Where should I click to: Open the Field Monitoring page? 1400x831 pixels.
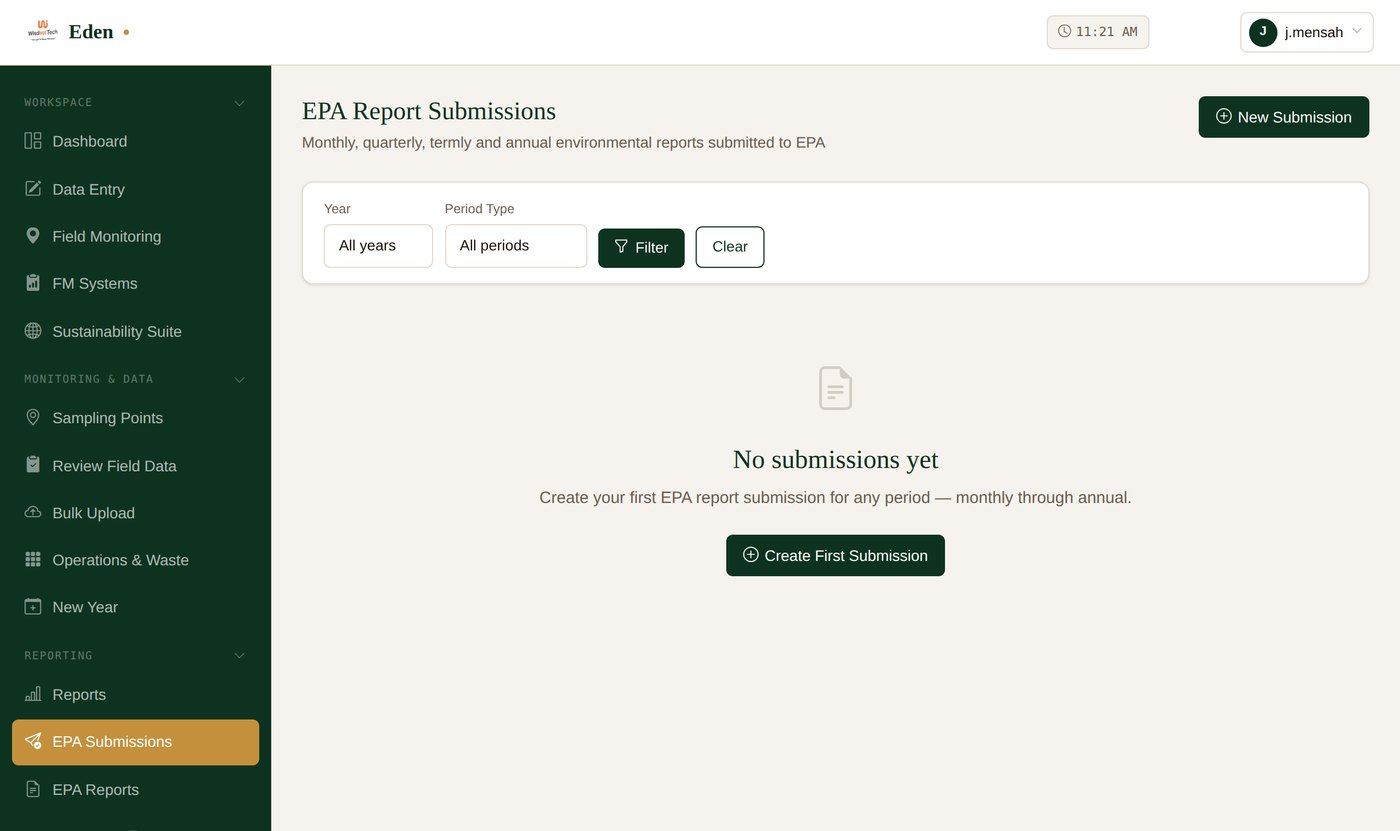(x=135, y=236)
